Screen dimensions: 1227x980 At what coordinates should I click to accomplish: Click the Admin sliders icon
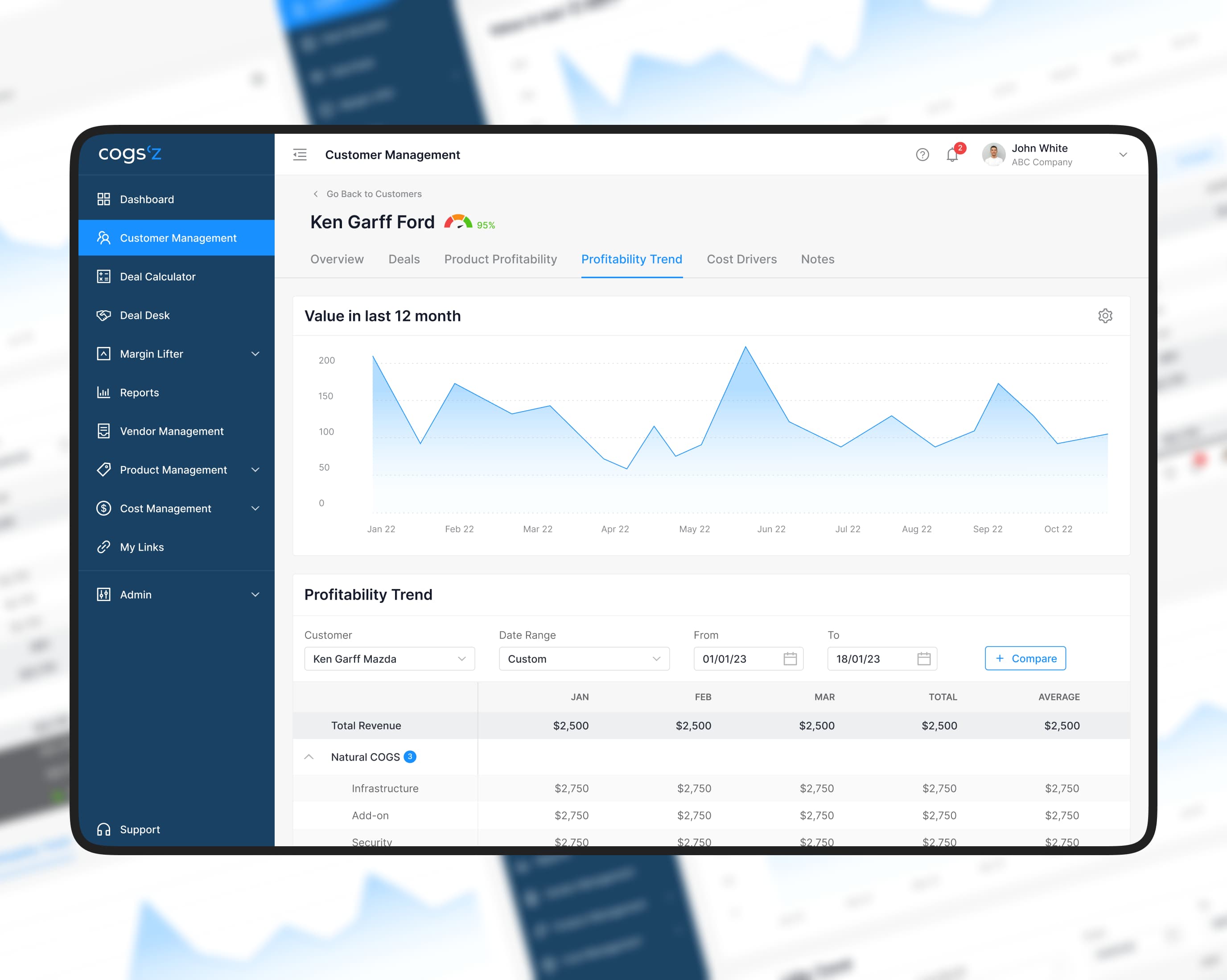pos(103,595)
